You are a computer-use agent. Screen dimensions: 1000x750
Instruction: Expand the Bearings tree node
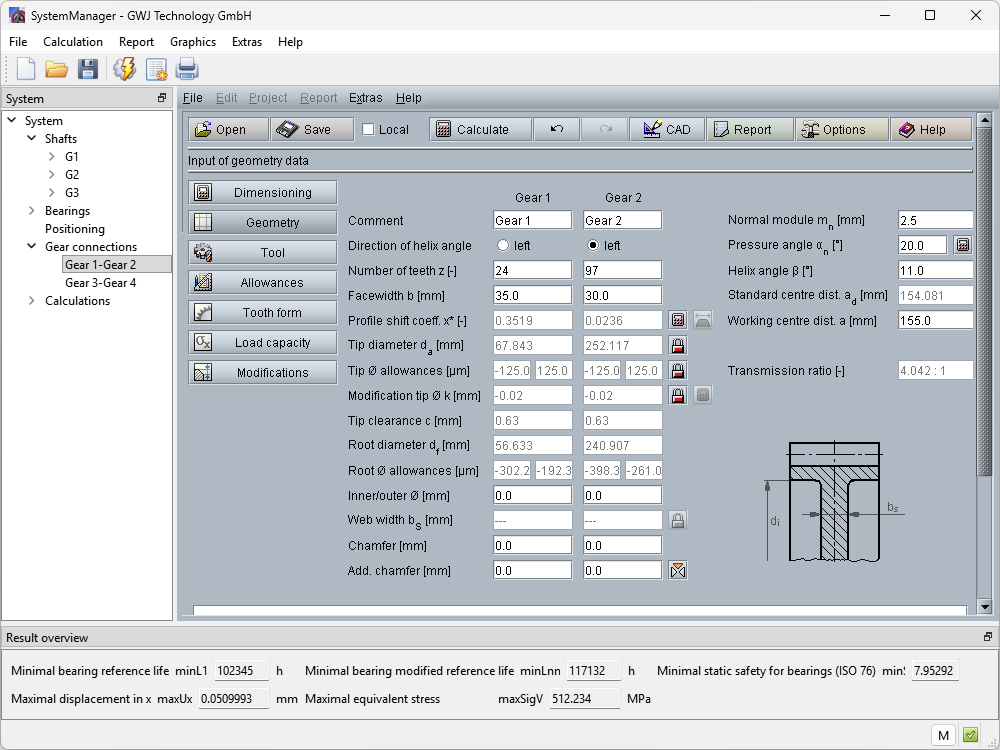[32, 211]
